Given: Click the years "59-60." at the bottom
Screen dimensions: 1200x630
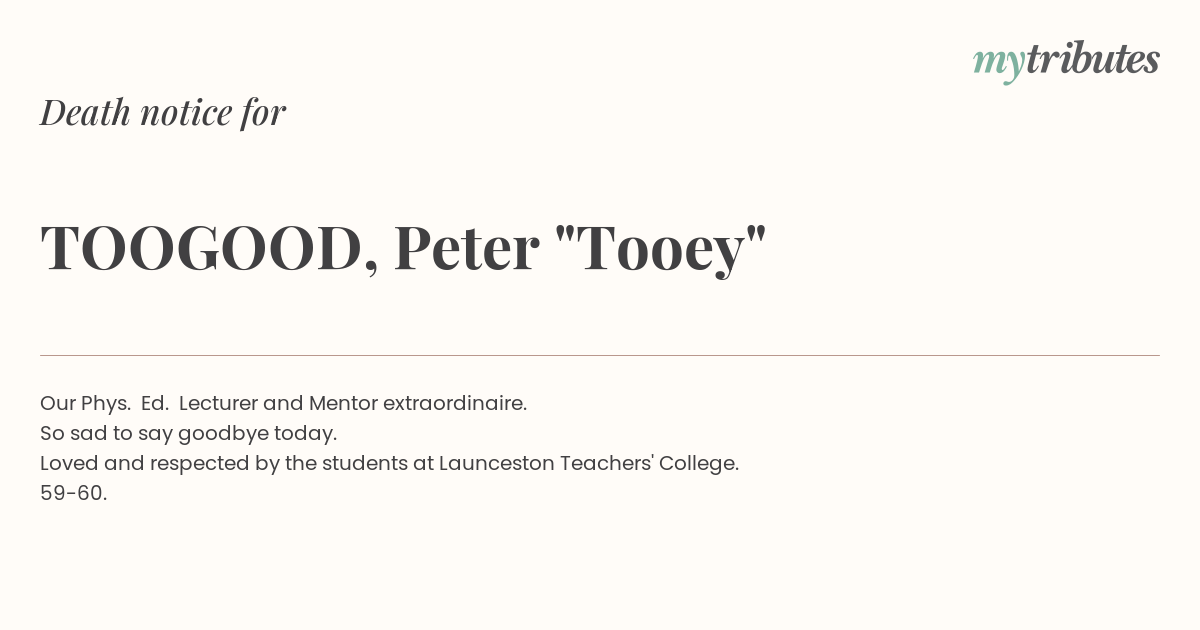Looking at the screenshot, I should tap(74, 494).
